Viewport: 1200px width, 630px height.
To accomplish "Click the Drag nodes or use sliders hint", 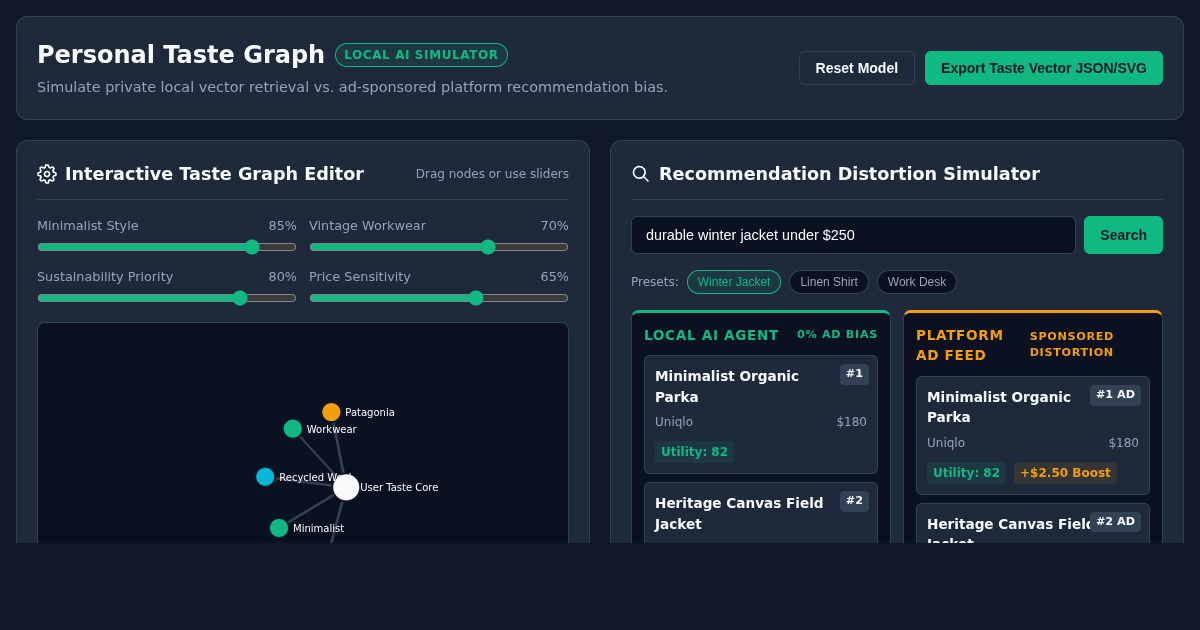I will coord(492,174).
